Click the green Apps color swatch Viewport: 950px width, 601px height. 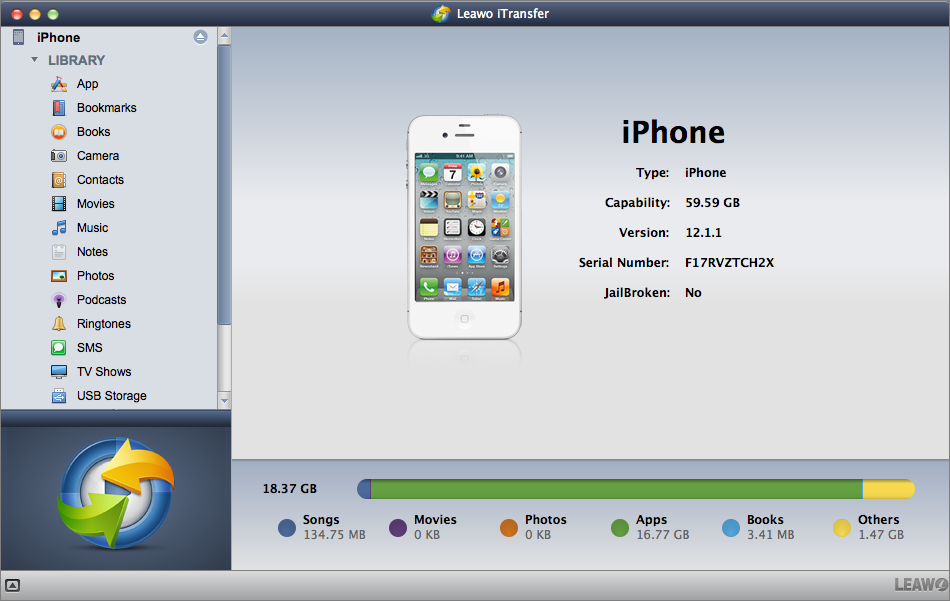[620, 527]
